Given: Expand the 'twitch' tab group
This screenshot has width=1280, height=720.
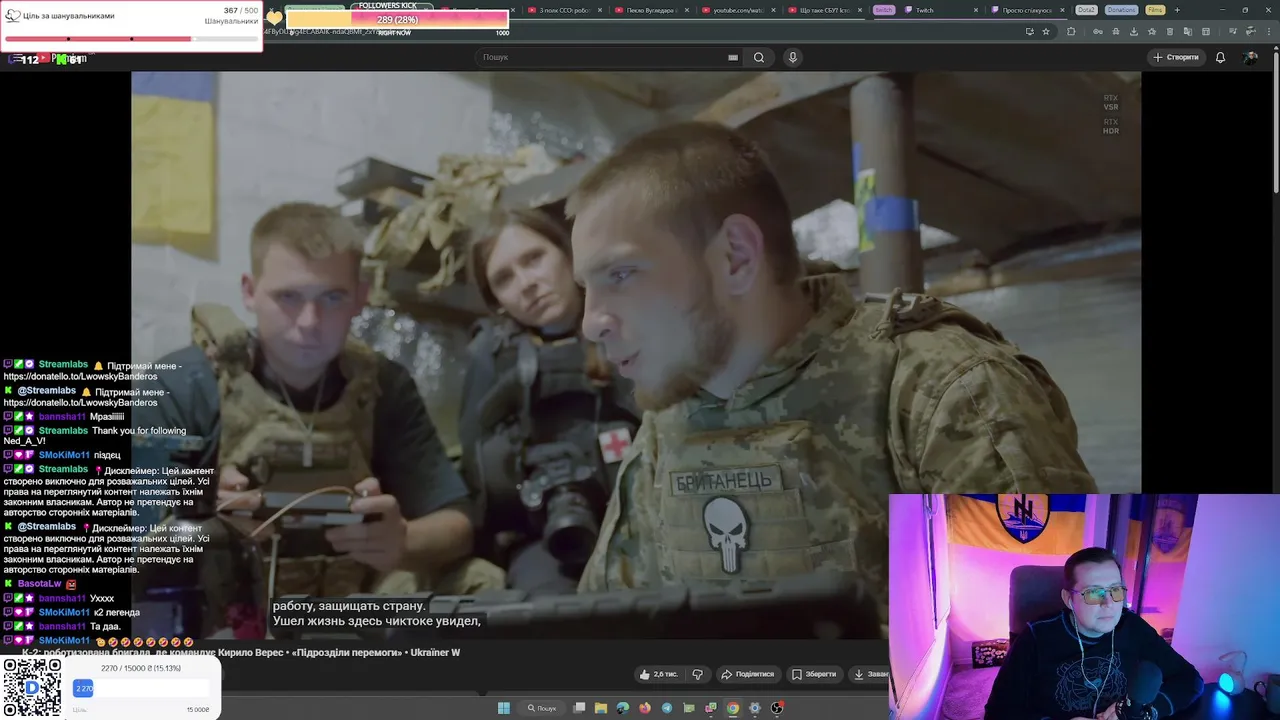Looking at the screenshot, I should pyautogui.click(x=884, y=10).
